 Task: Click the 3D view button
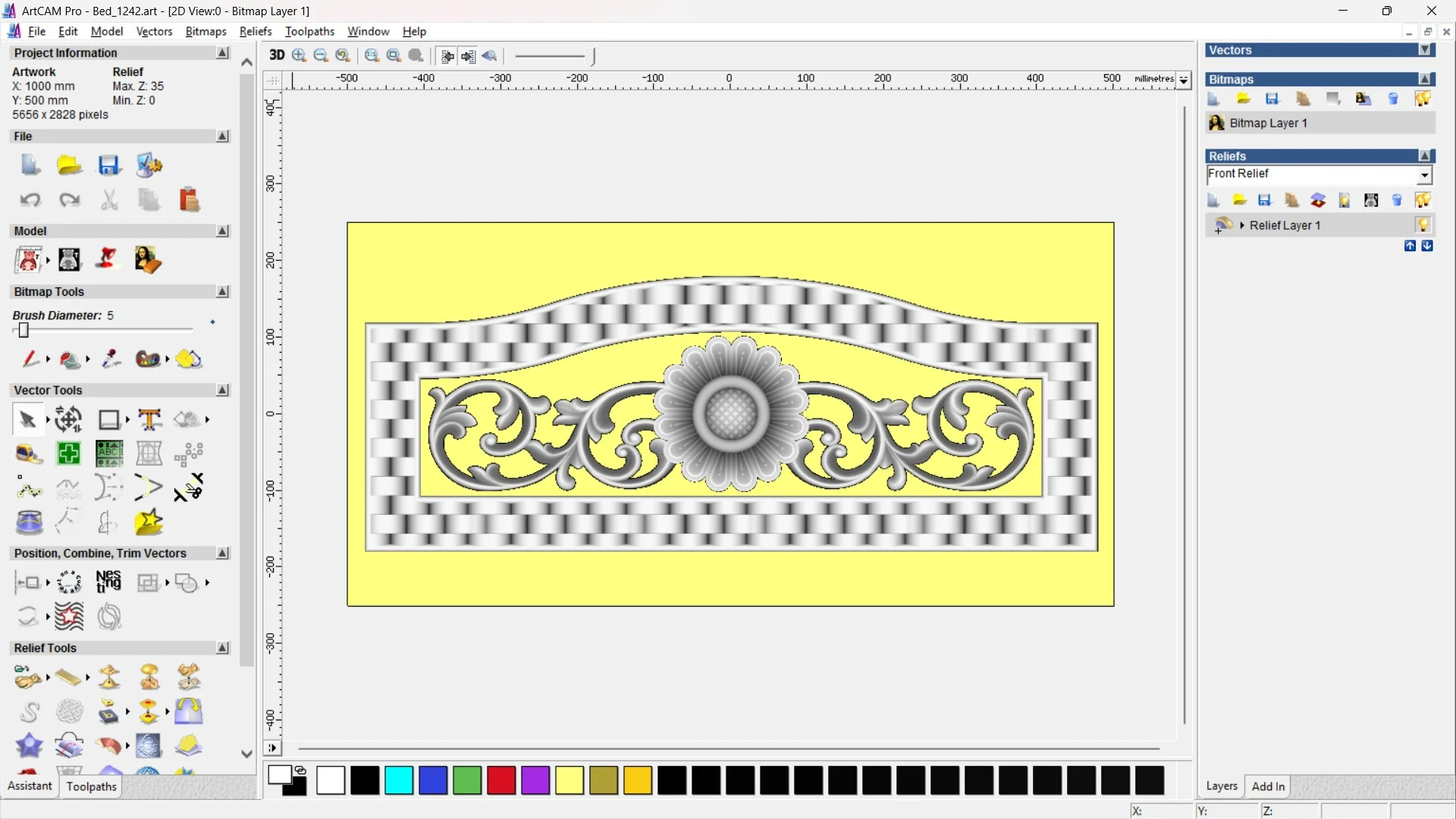277,55
